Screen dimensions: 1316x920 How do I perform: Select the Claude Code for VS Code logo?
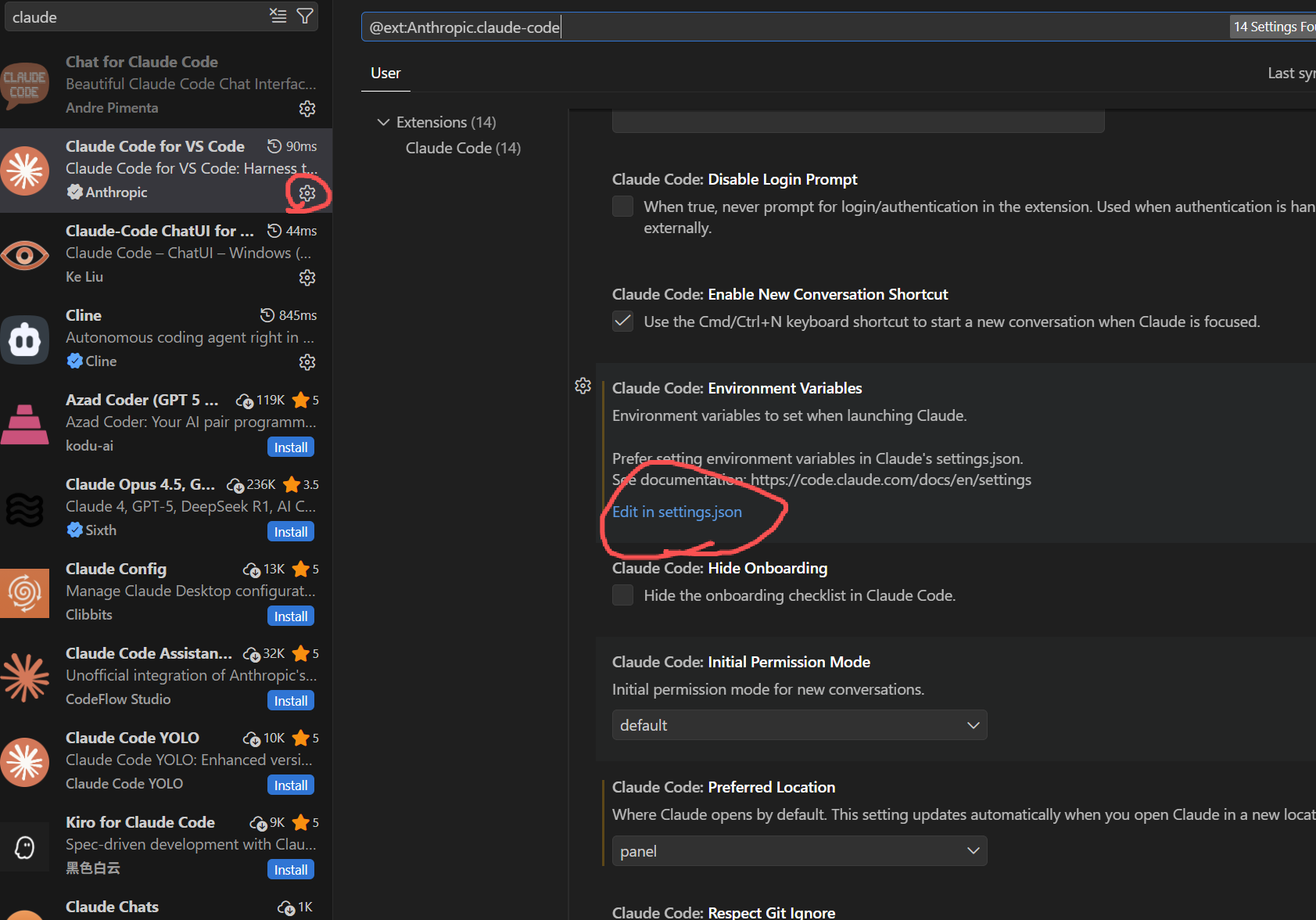[x=25, y=170]
